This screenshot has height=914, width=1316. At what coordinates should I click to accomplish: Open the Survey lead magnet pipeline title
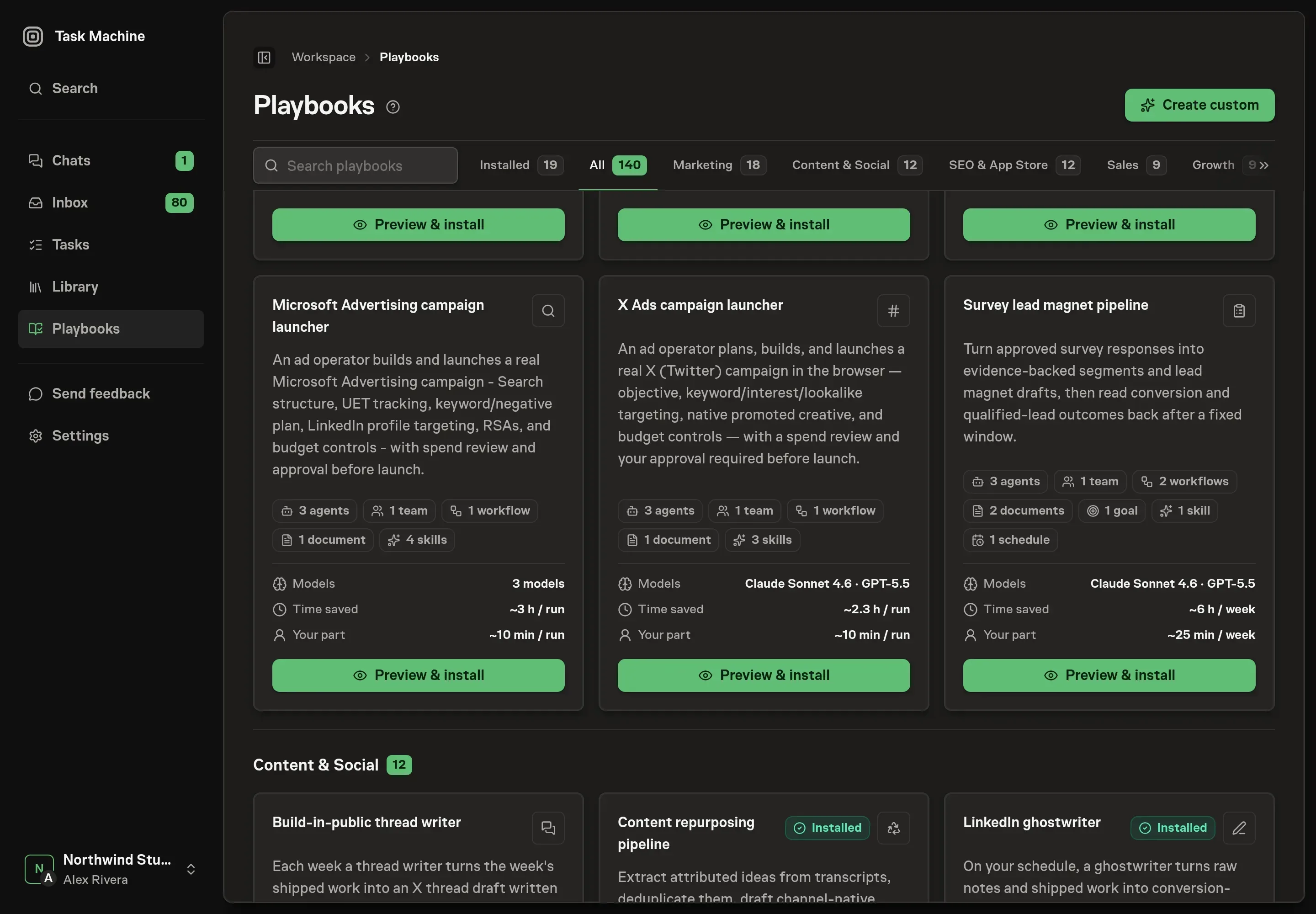pyautogui.click(x=1056, y=305)
